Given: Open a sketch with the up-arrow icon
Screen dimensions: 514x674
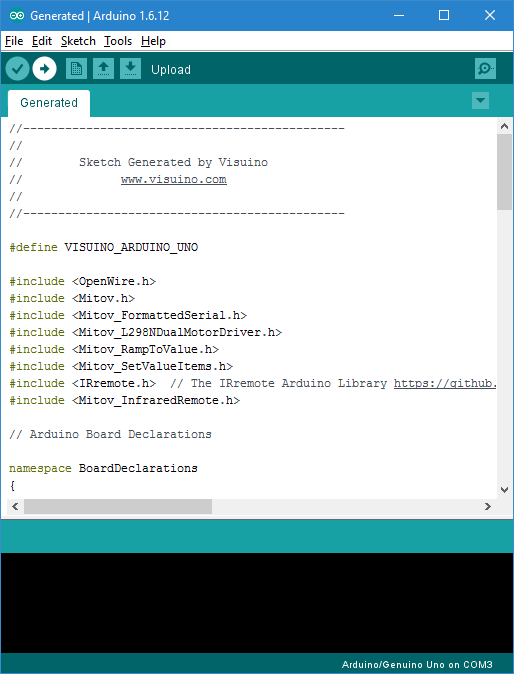Looking at the screenshot, I should (x=103, y=69).
